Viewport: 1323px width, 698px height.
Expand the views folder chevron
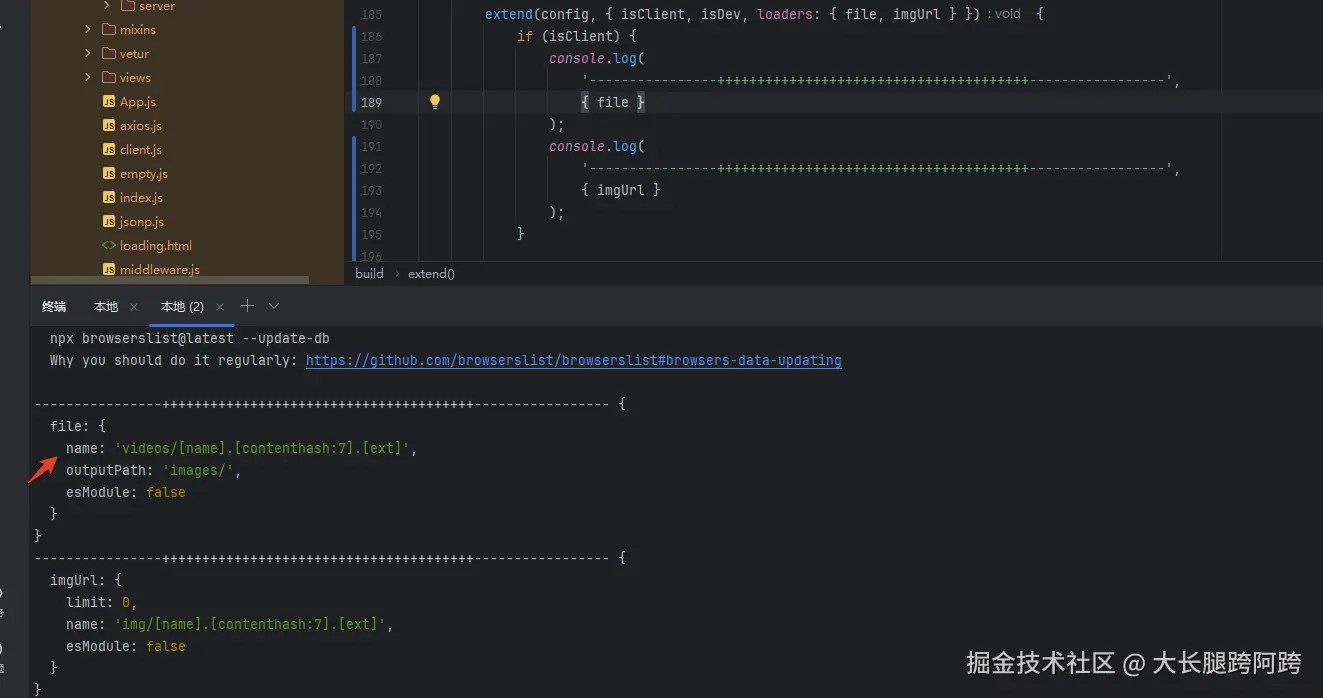tap(88, 78)
